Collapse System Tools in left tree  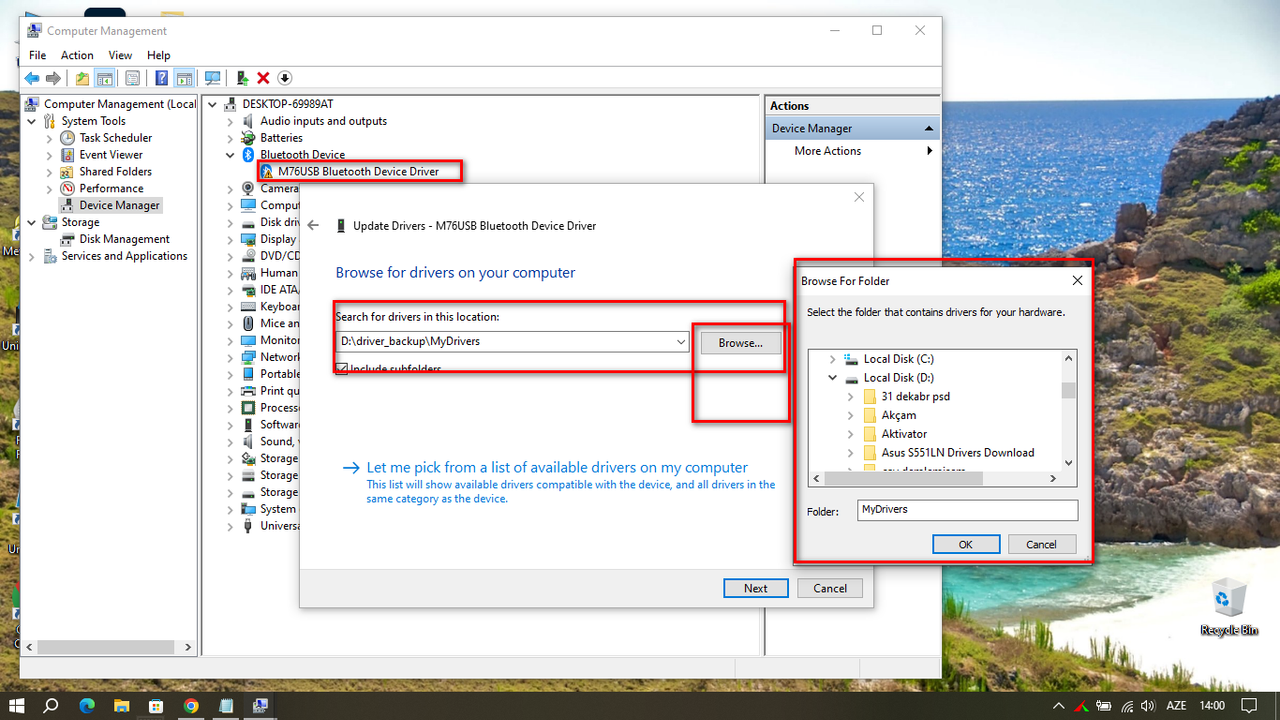pos(31,121)
